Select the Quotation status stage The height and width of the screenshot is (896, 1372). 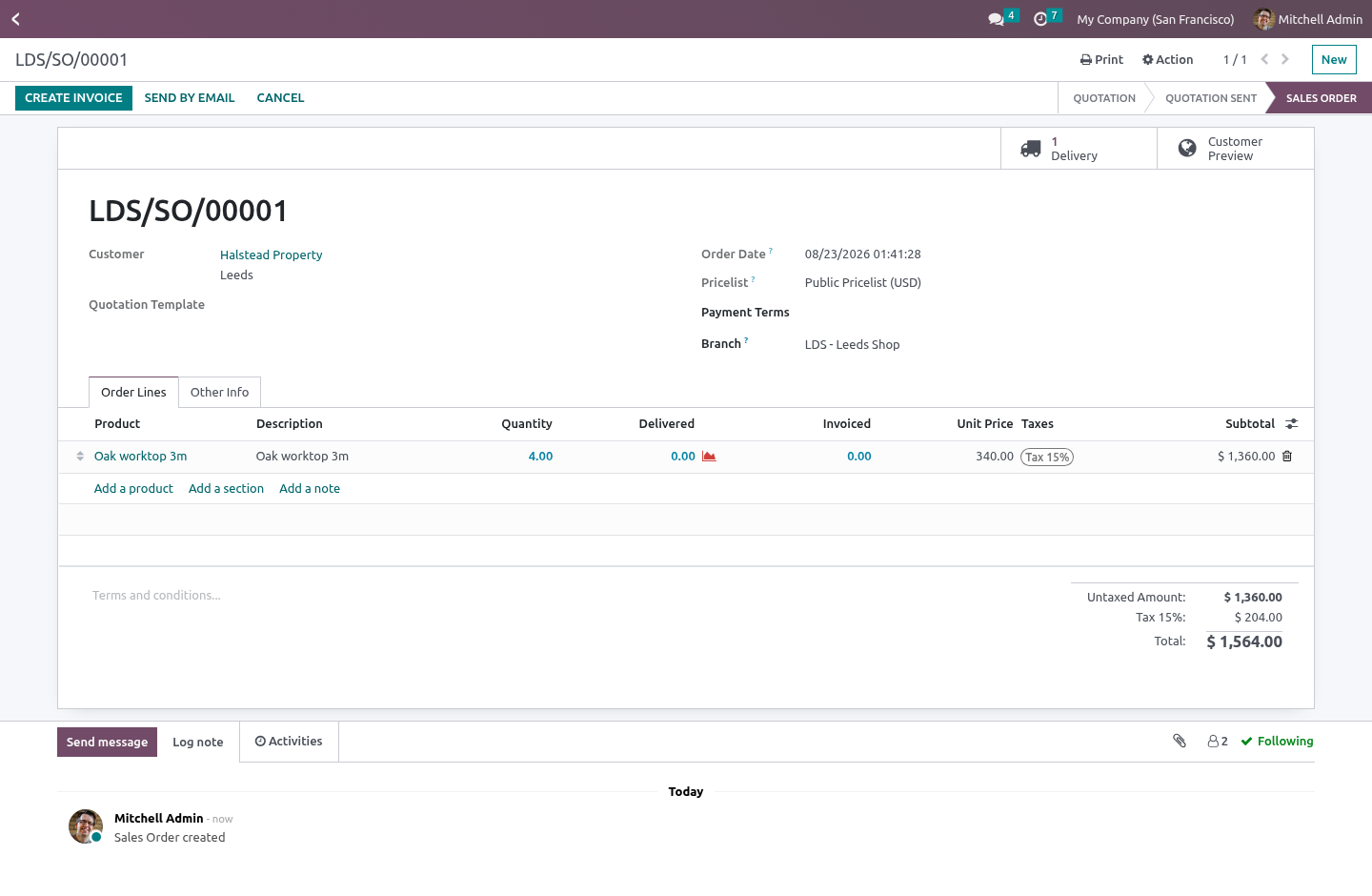pyautogui.click(x=1104, y=98)
